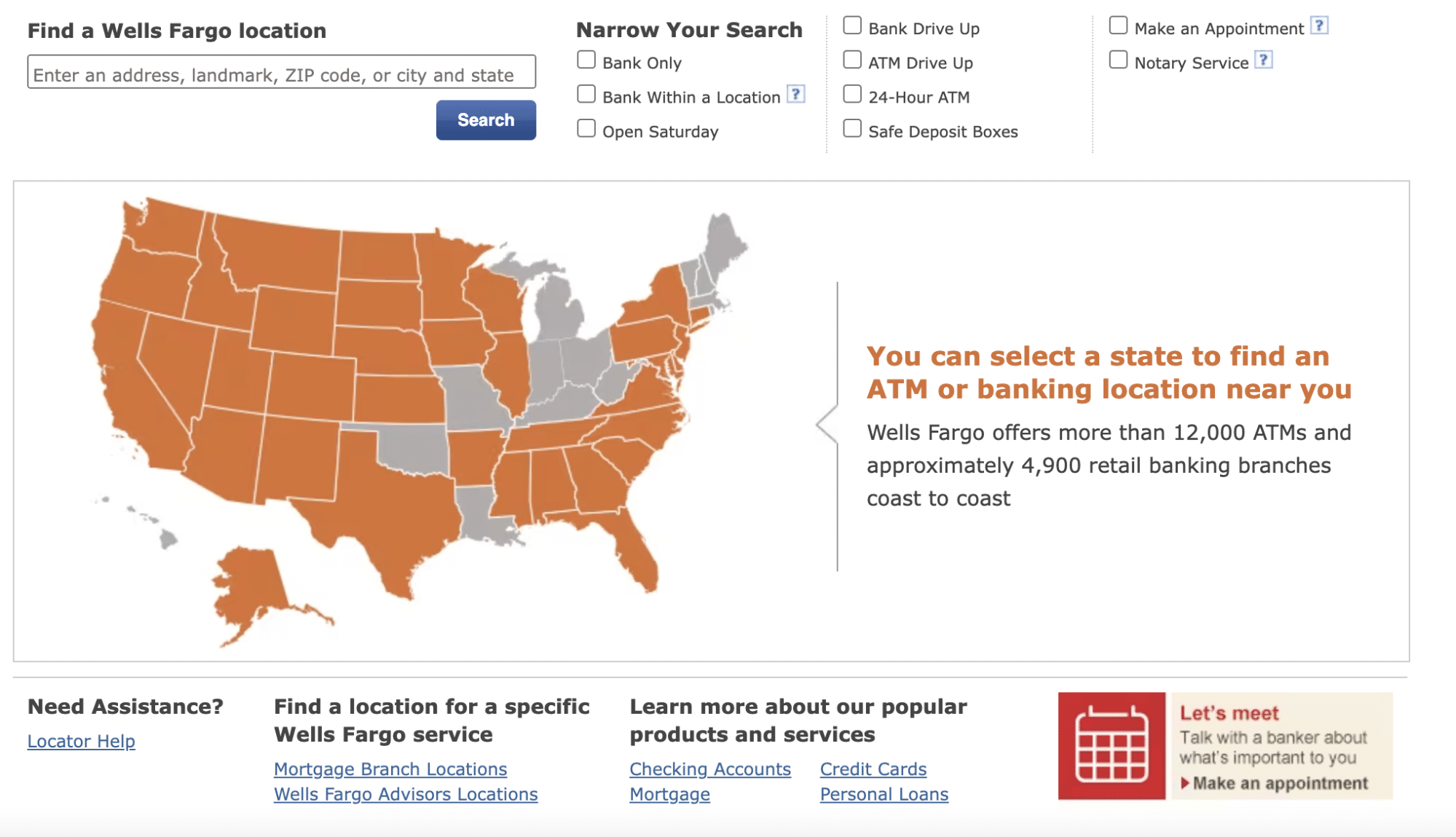Click the calendar icon in the Let's meet banner

[x=1112, y=744]
